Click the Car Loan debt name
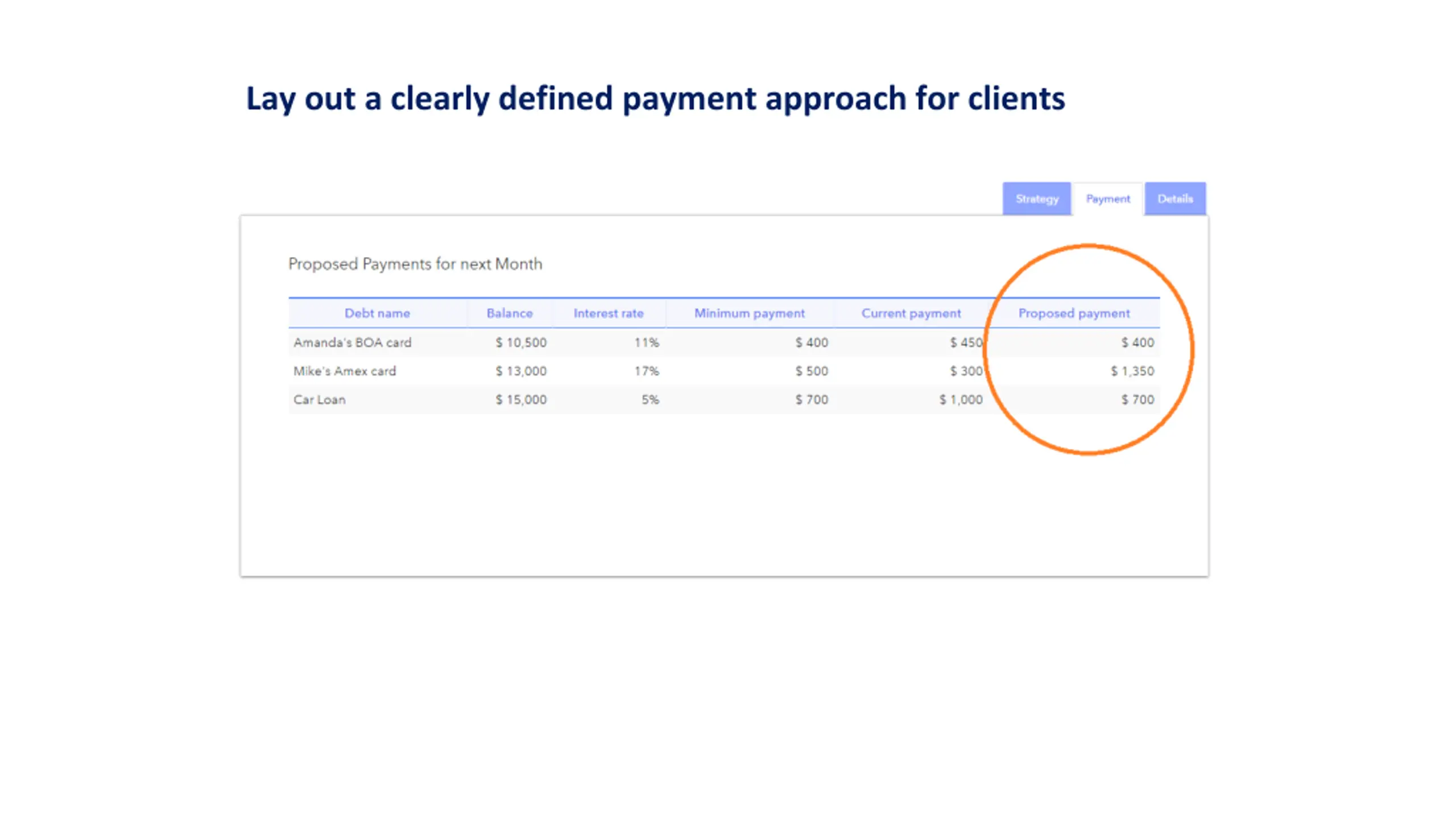The width and height of the screenshot is (1456, 819). point(319,399)
